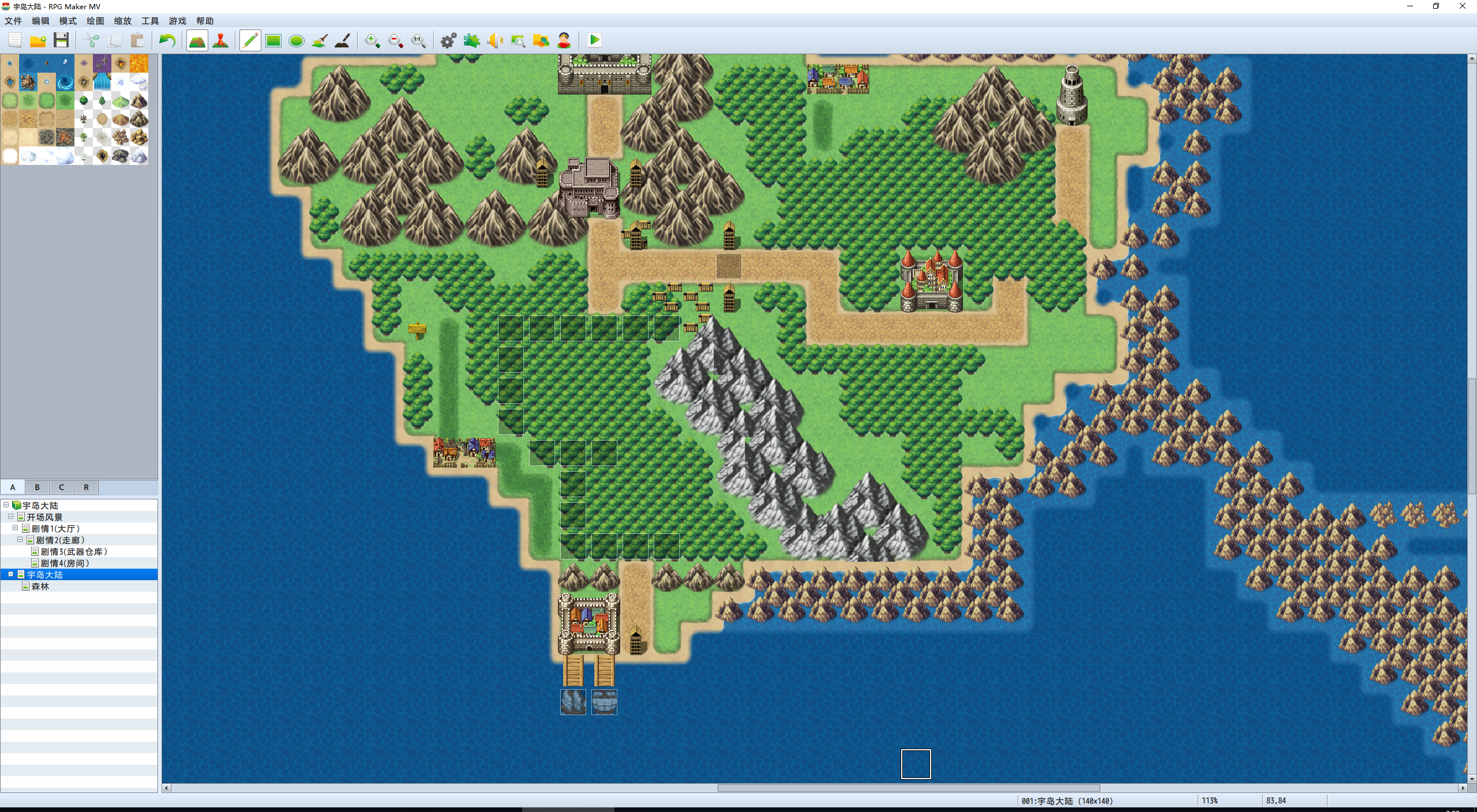This screenshot has height=812, width=1477.
Task: Switch to the R region tab
Action: (86, 487)
